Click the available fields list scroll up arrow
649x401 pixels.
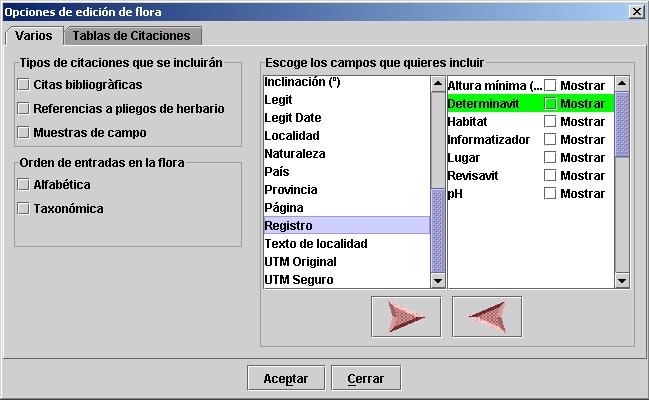pos(438,84)
